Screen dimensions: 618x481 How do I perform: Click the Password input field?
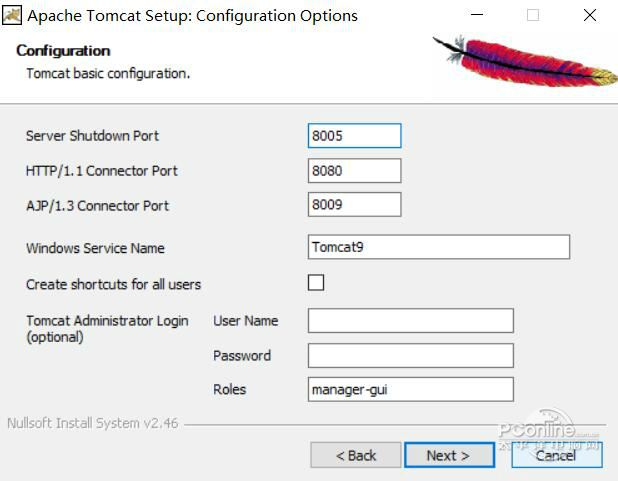410,356
